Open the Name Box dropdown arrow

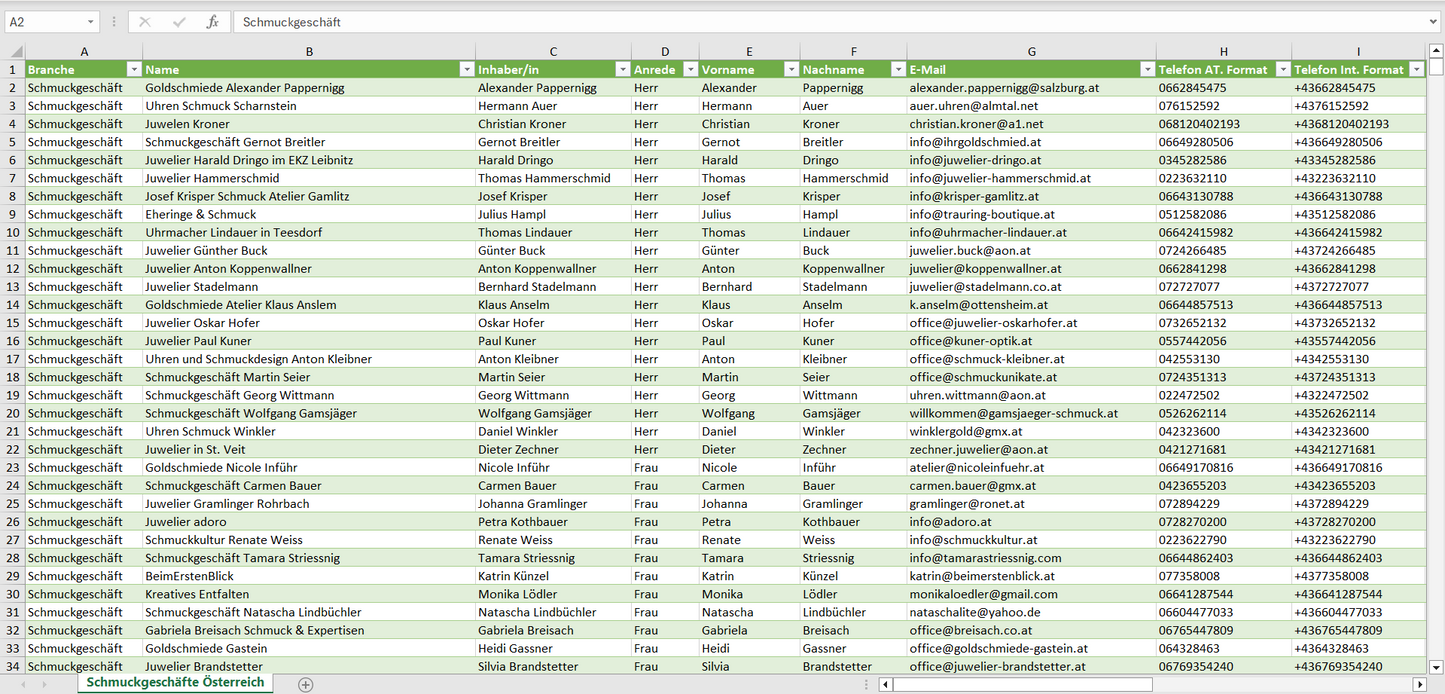90,22
